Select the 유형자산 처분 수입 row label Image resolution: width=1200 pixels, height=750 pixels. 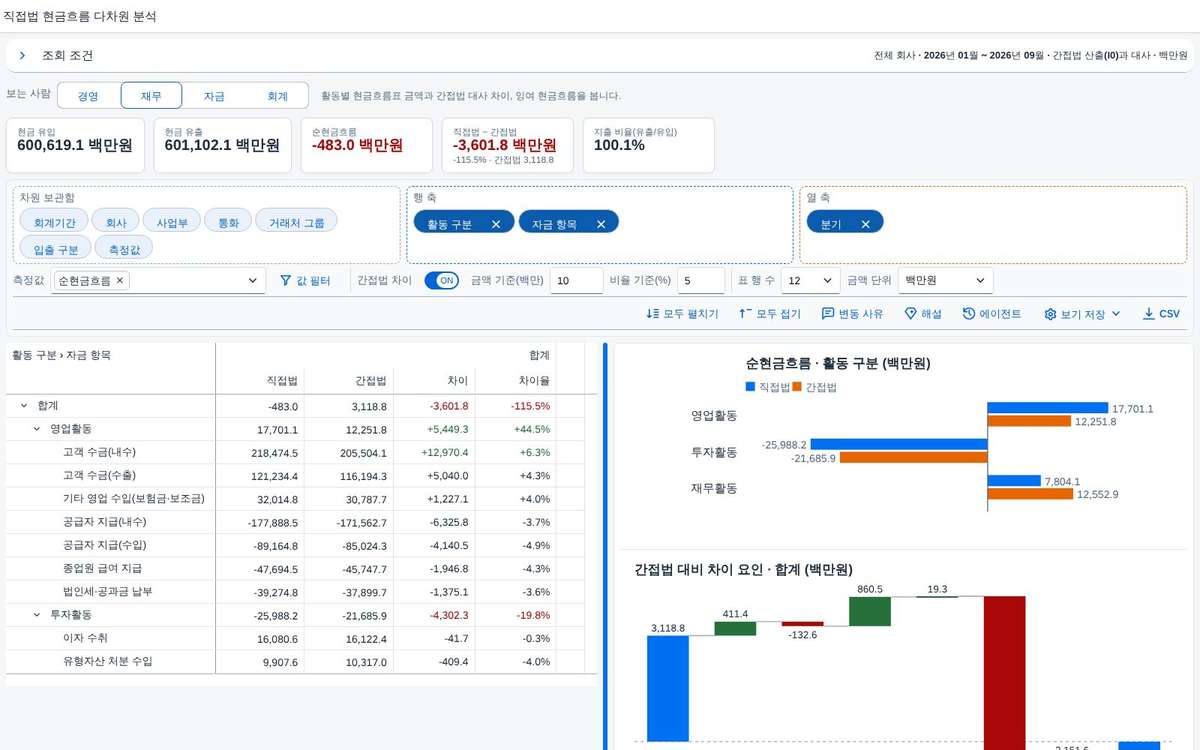(107, 661)
